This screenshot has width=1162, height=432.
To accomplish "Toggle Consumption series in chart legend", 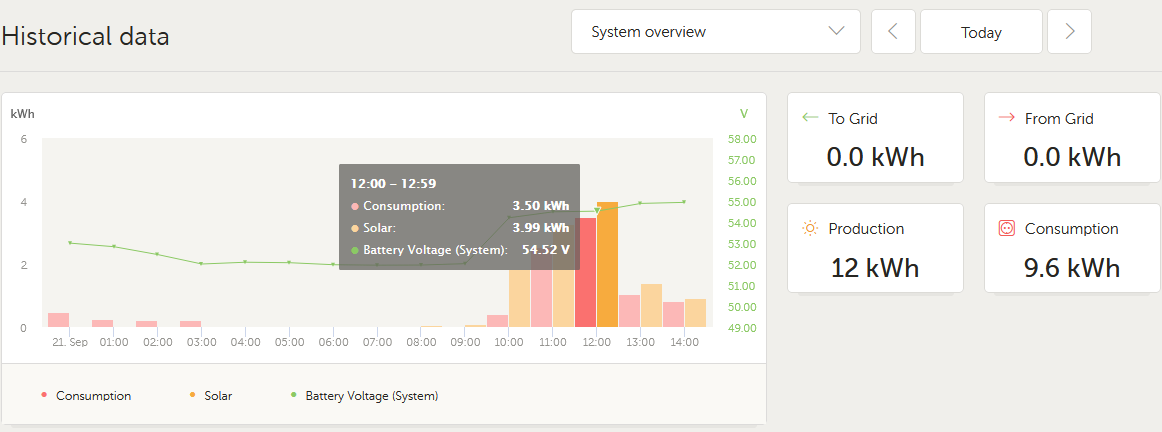I will tap(93, 396).
